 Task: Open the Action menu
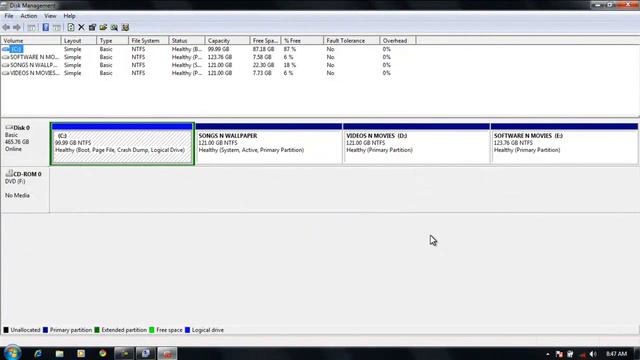29,16
